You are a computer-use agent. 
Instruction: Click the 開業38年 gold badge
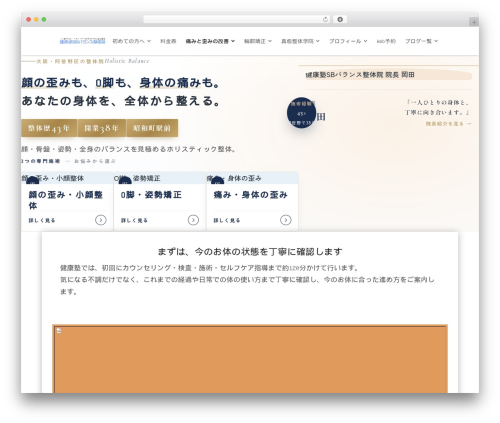tap(102, 128)
